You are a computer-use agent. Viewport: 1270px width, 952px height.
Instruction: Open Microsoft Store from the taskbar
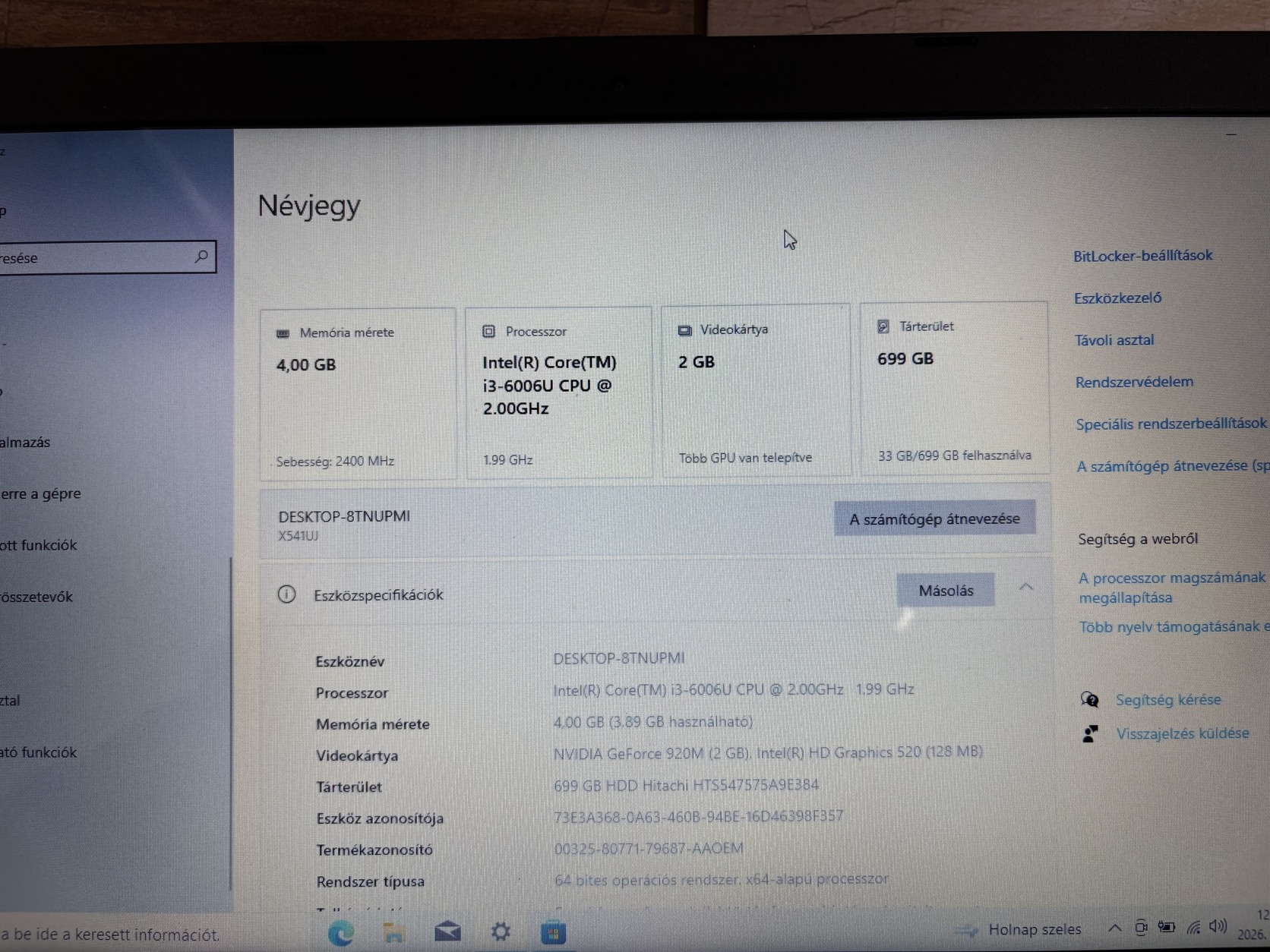pyautogui.click(x=553, y=932)
